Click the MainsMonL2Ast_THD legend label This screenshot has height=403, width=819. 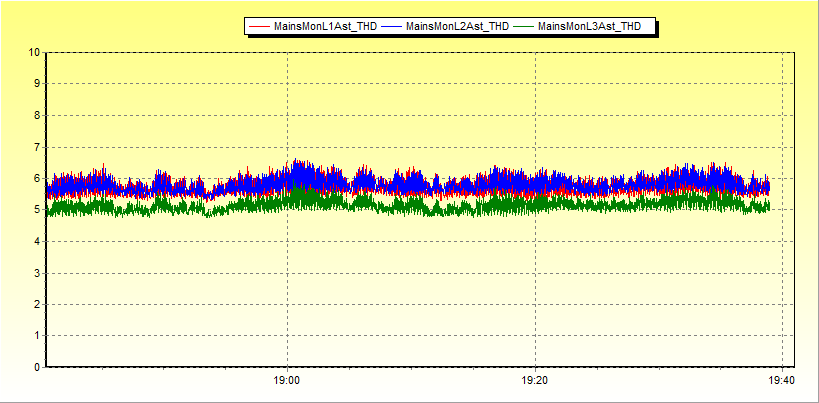coord(457,27)
